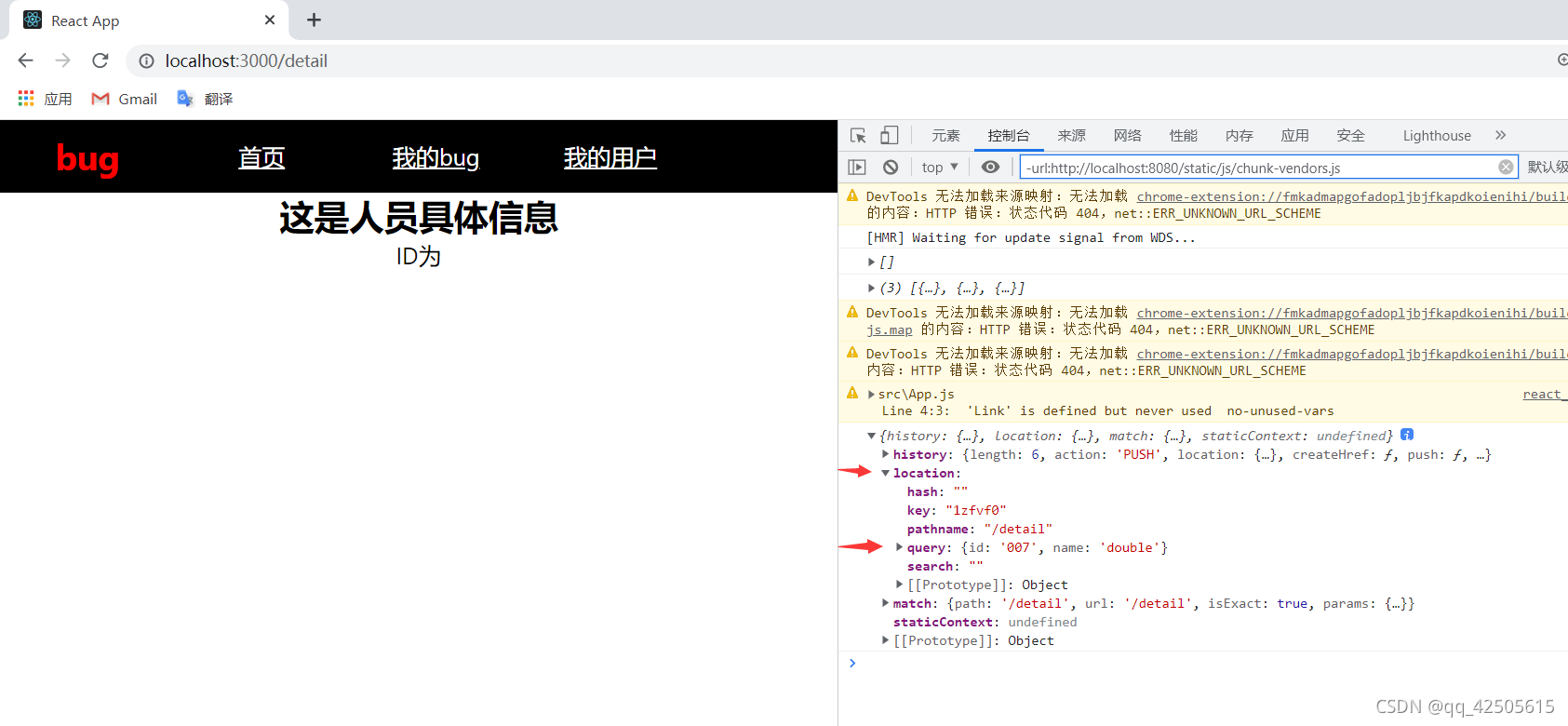
Task: Open the Lighthouse tab
Action: (1437, 136)
